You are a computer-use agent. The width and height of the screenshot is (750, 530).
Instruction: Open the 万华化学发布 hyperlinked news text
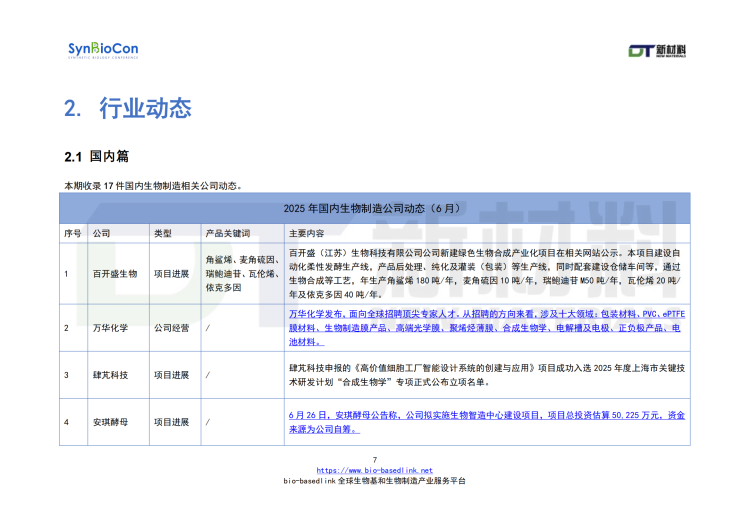point(484,327)
